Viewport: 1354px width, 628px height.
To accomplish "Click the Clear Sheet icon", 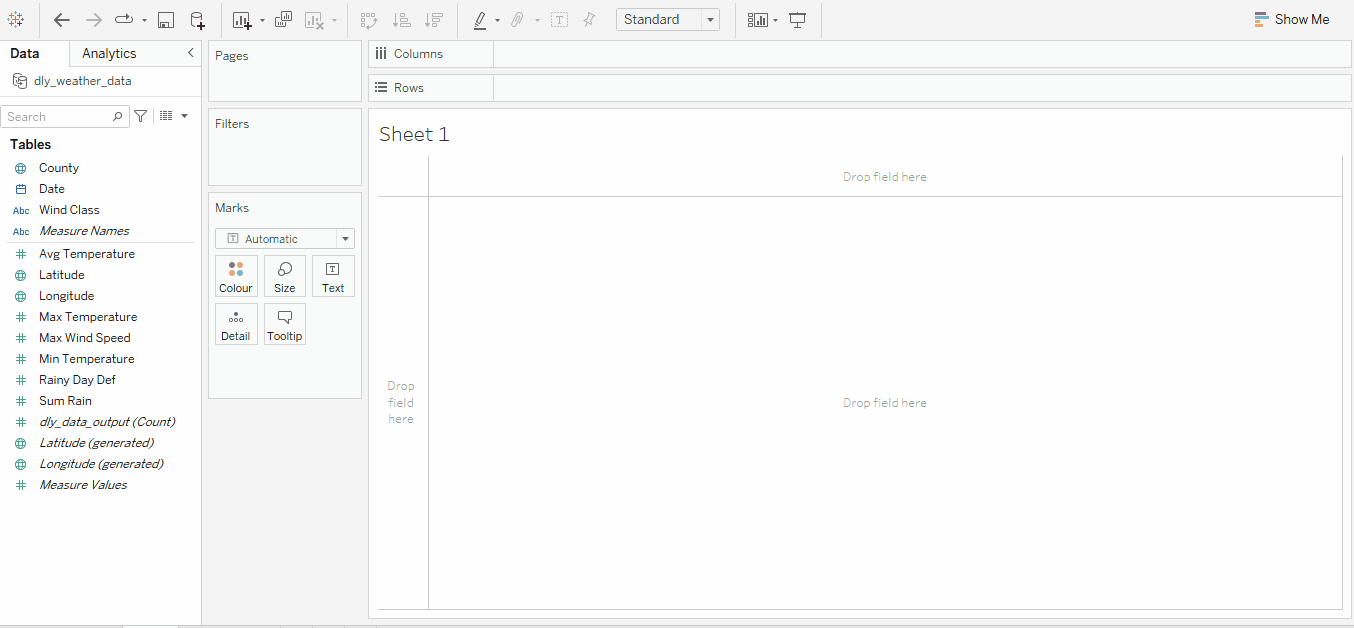I will tap(313, 19).
